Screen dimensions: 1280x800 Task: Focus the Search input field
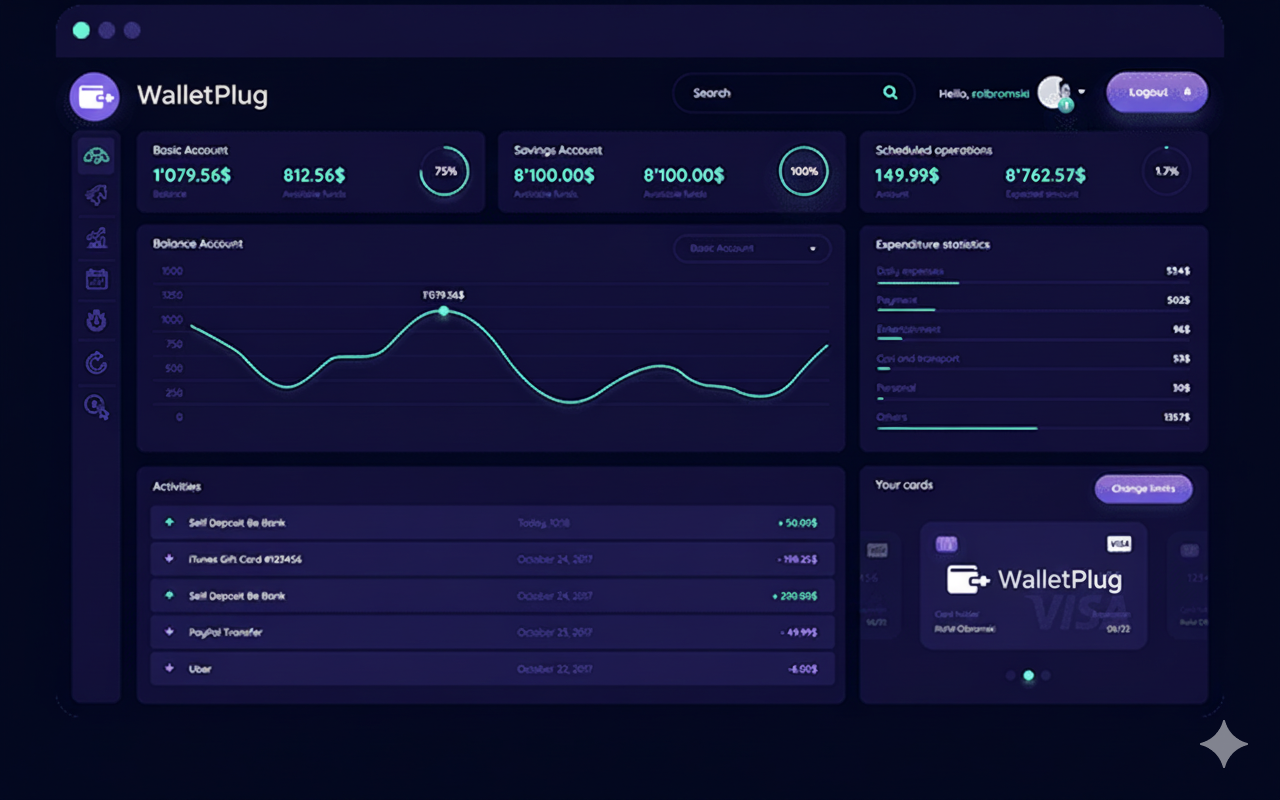click(x=793, y=93)
